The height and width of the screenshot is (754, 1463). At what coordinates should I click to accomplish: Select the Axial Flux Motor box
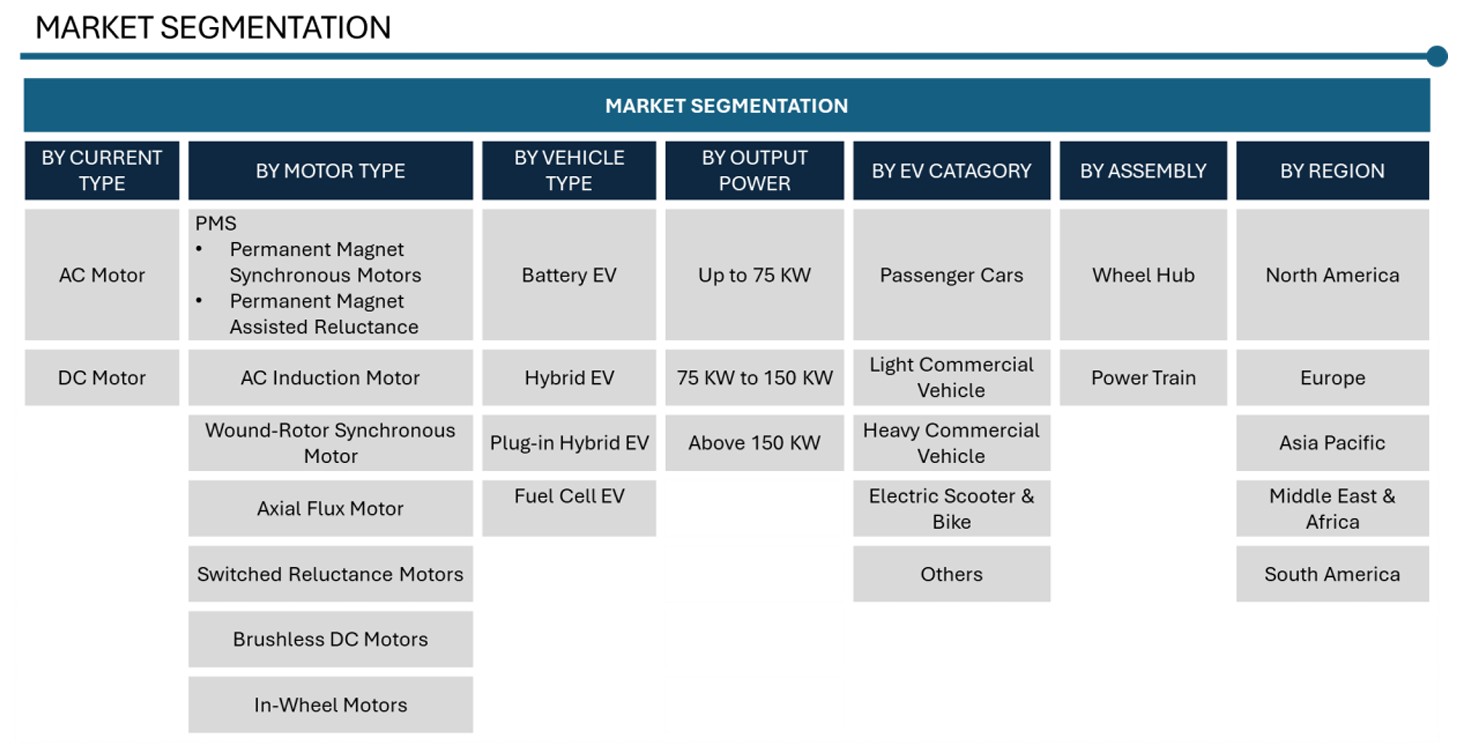click(330, 508)
